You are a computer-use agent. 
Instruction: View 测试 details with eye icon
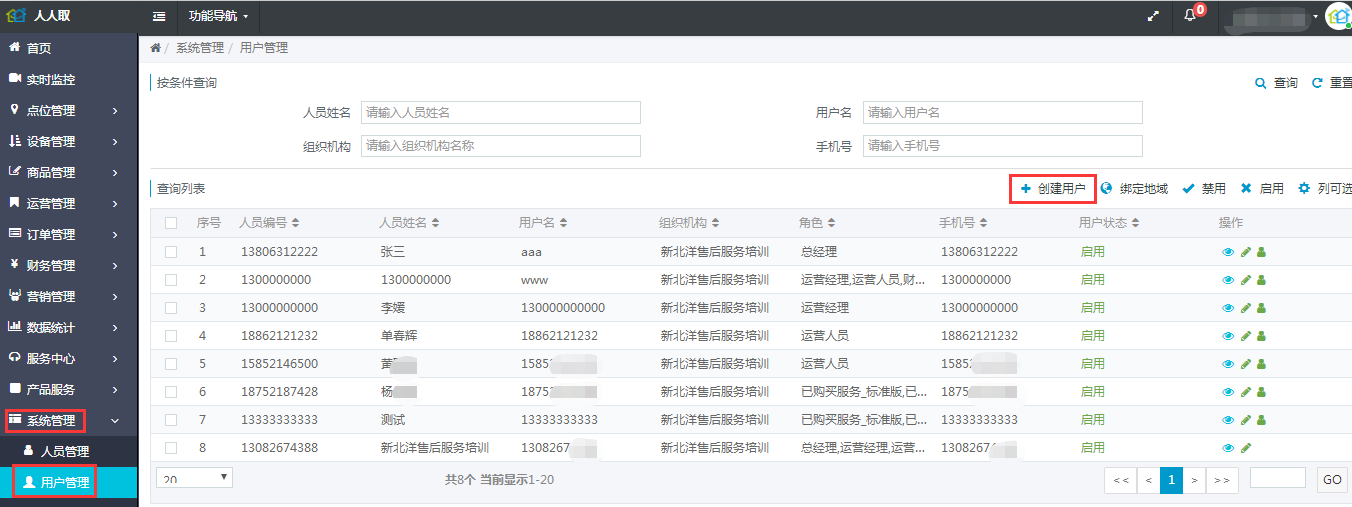point(1228,420)
